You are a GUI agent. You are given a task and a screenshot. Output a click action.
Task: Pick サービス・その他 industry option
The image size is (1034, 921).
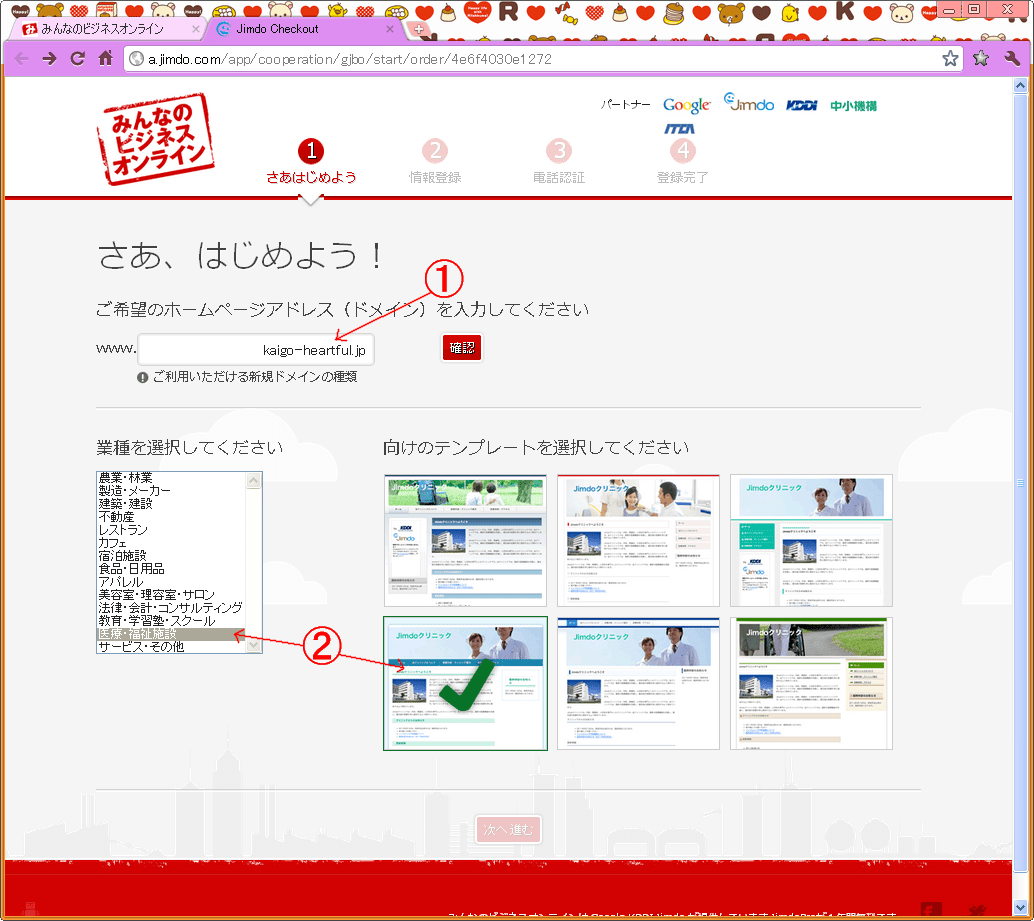click(141, 647)
